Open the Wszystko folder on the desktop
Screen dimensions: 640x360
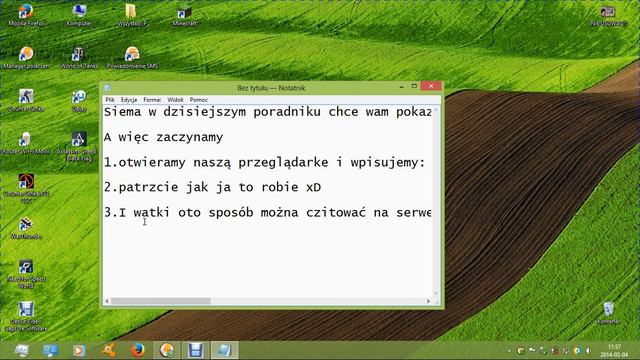pyautogui.click(x=132, y=15)
